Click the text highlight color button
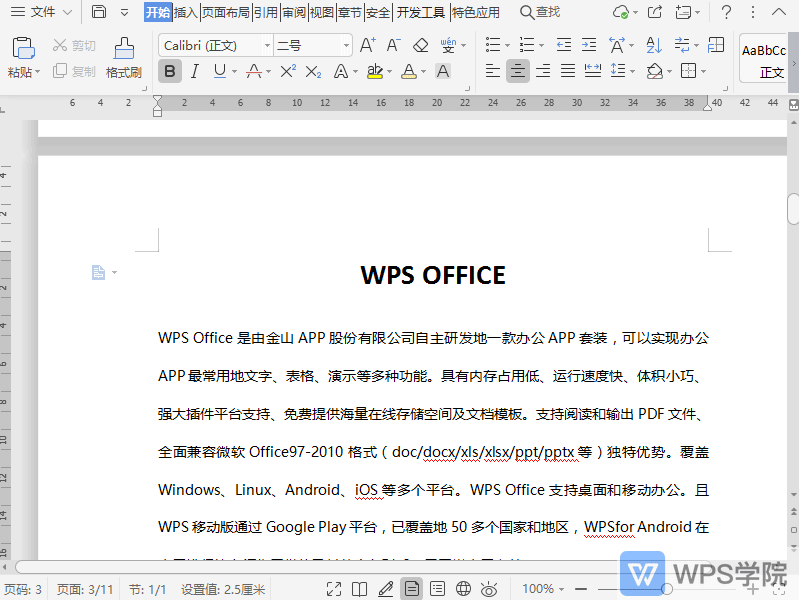The image size is (799, 600). tap(375, 71)
